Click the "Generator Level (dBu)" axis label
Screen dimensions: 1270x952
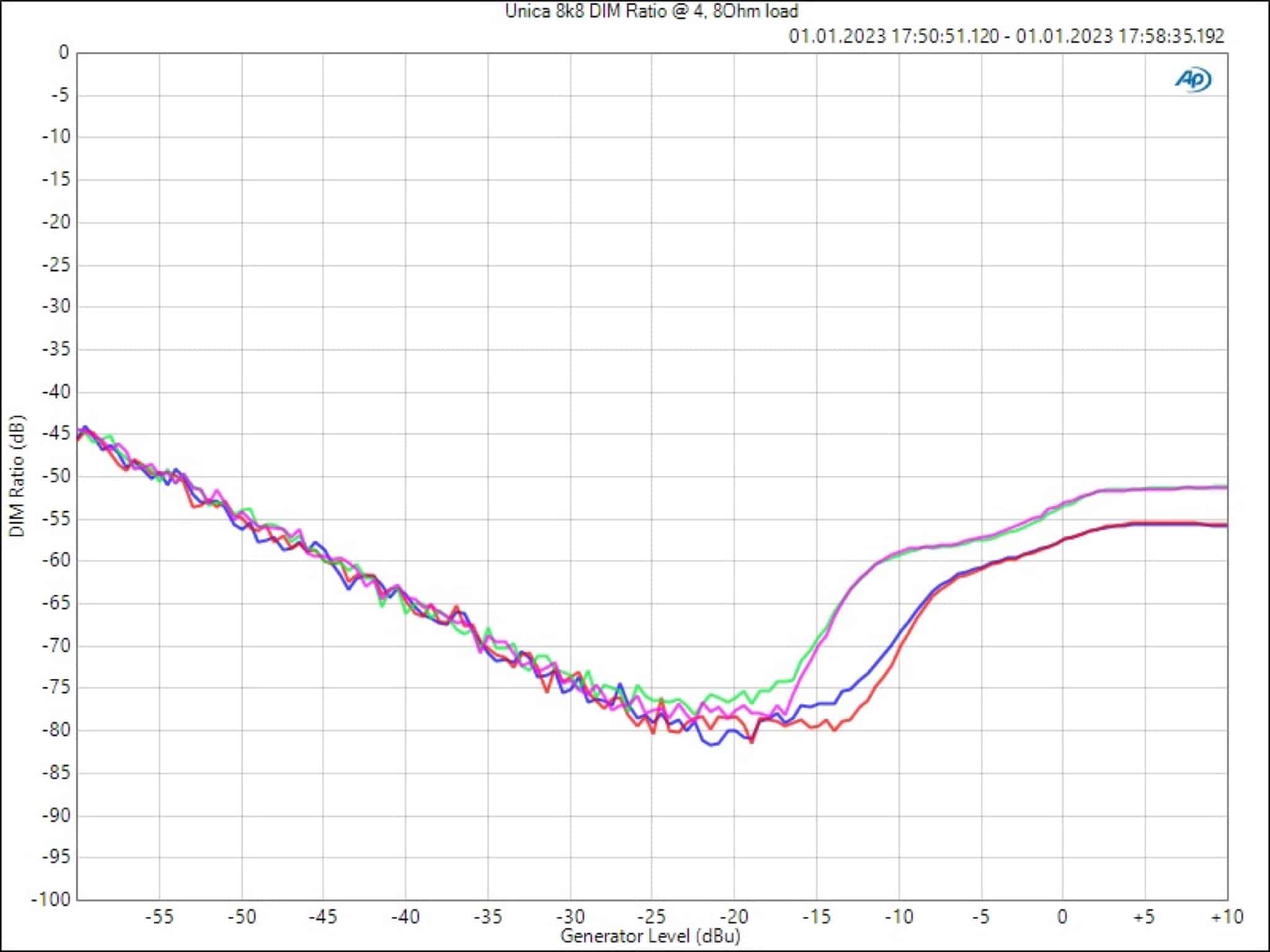[x=651, y=935]
